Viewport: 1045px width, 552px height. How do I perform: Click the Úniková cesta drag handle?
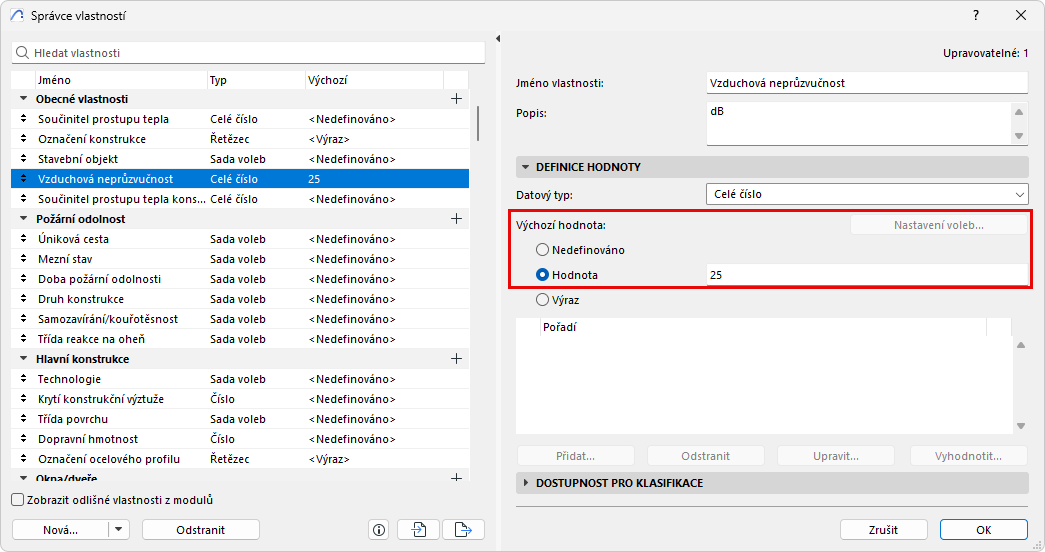click(24, 239)
